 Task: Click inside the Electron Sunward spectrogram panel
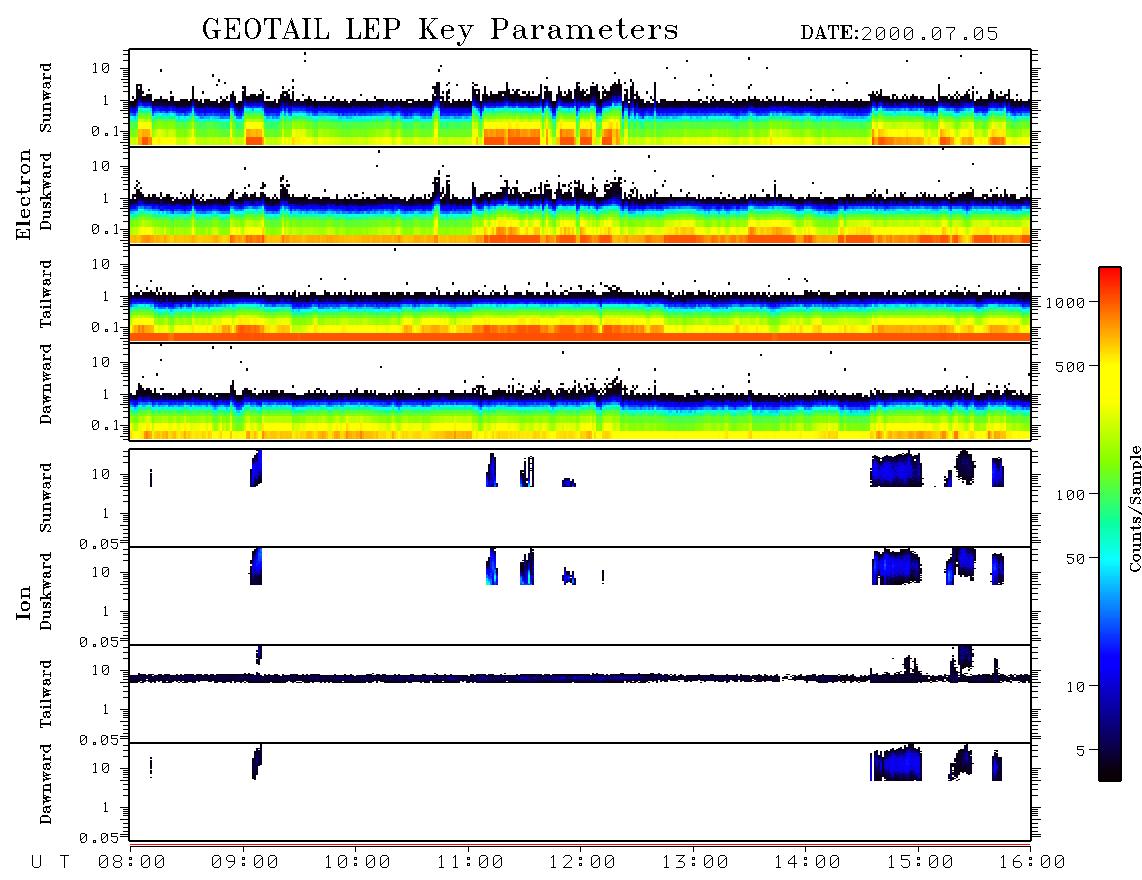(580, 98)
